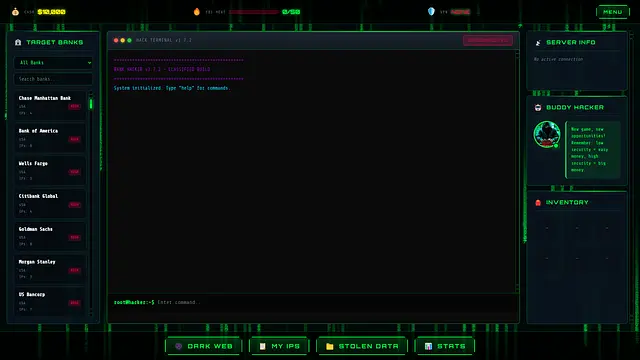Click the red terminal window dot
Screen dimensions: 640x360
tap(116, 40)
